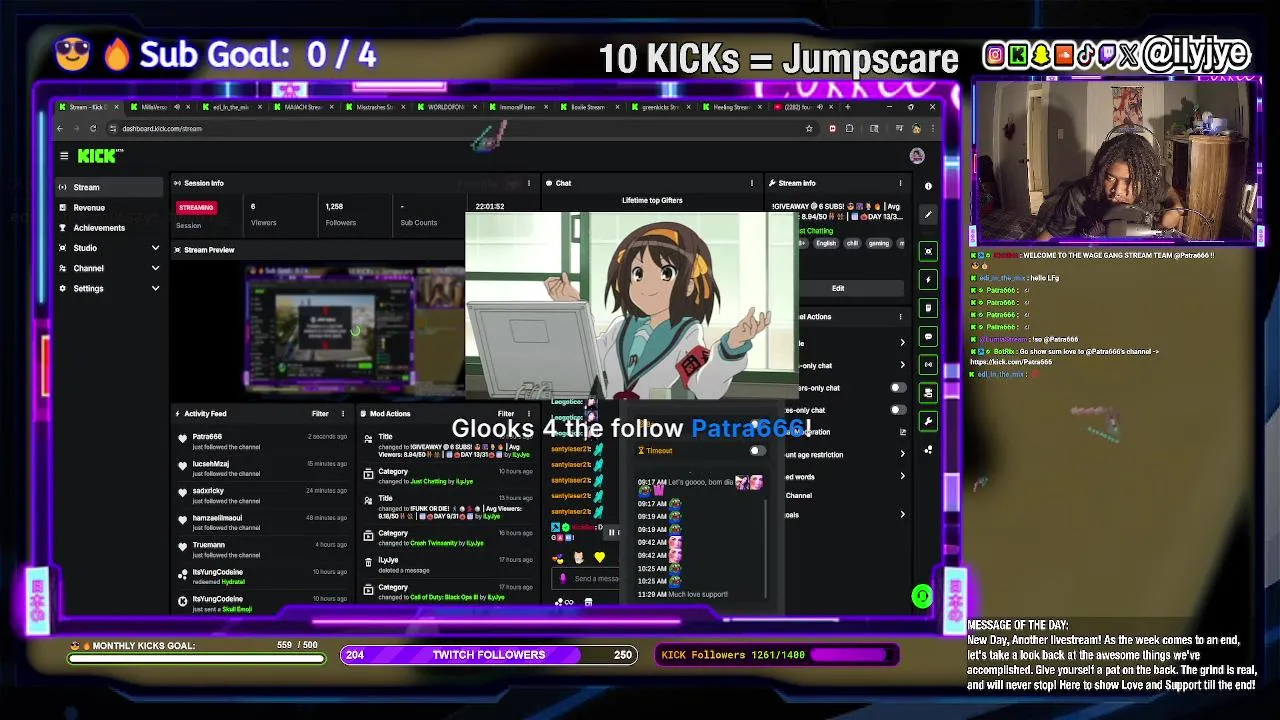Expand the account age restriction option

pyautogui.click(x=902, y=454)
